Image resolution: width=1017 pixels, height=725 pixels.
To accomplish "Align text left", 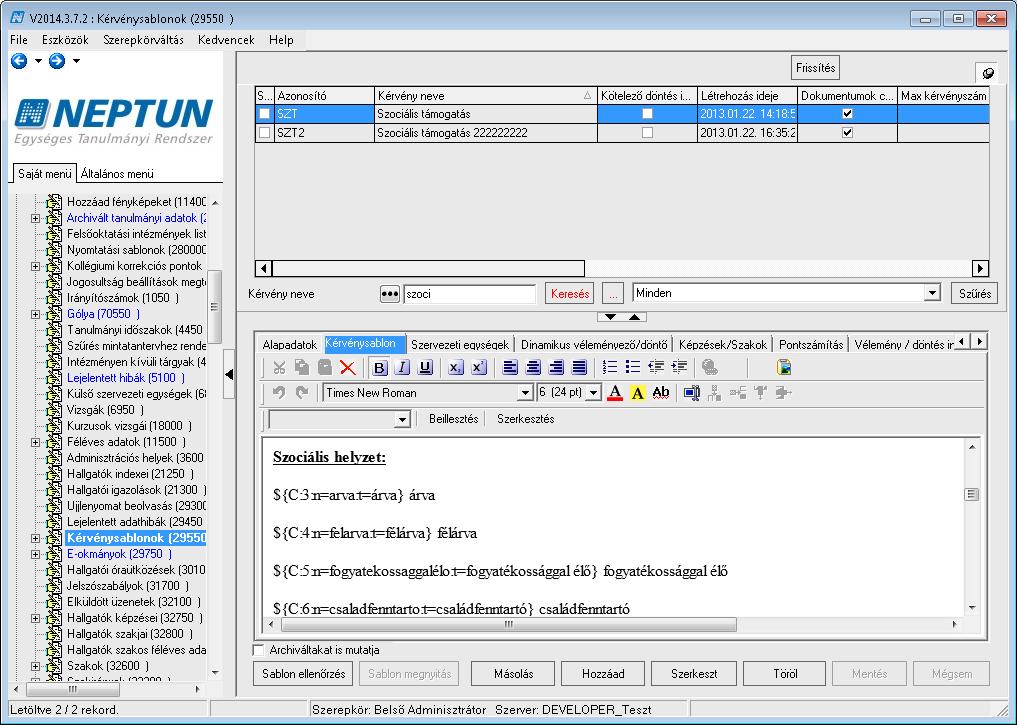I will tap(510, 368).
